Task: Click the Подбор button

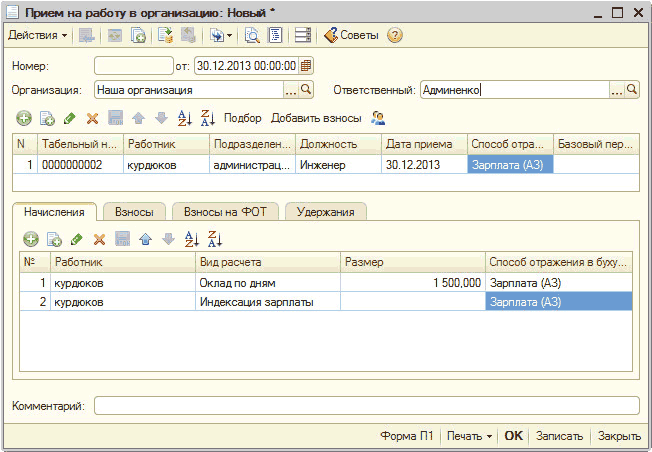Action: pos(242,118)
